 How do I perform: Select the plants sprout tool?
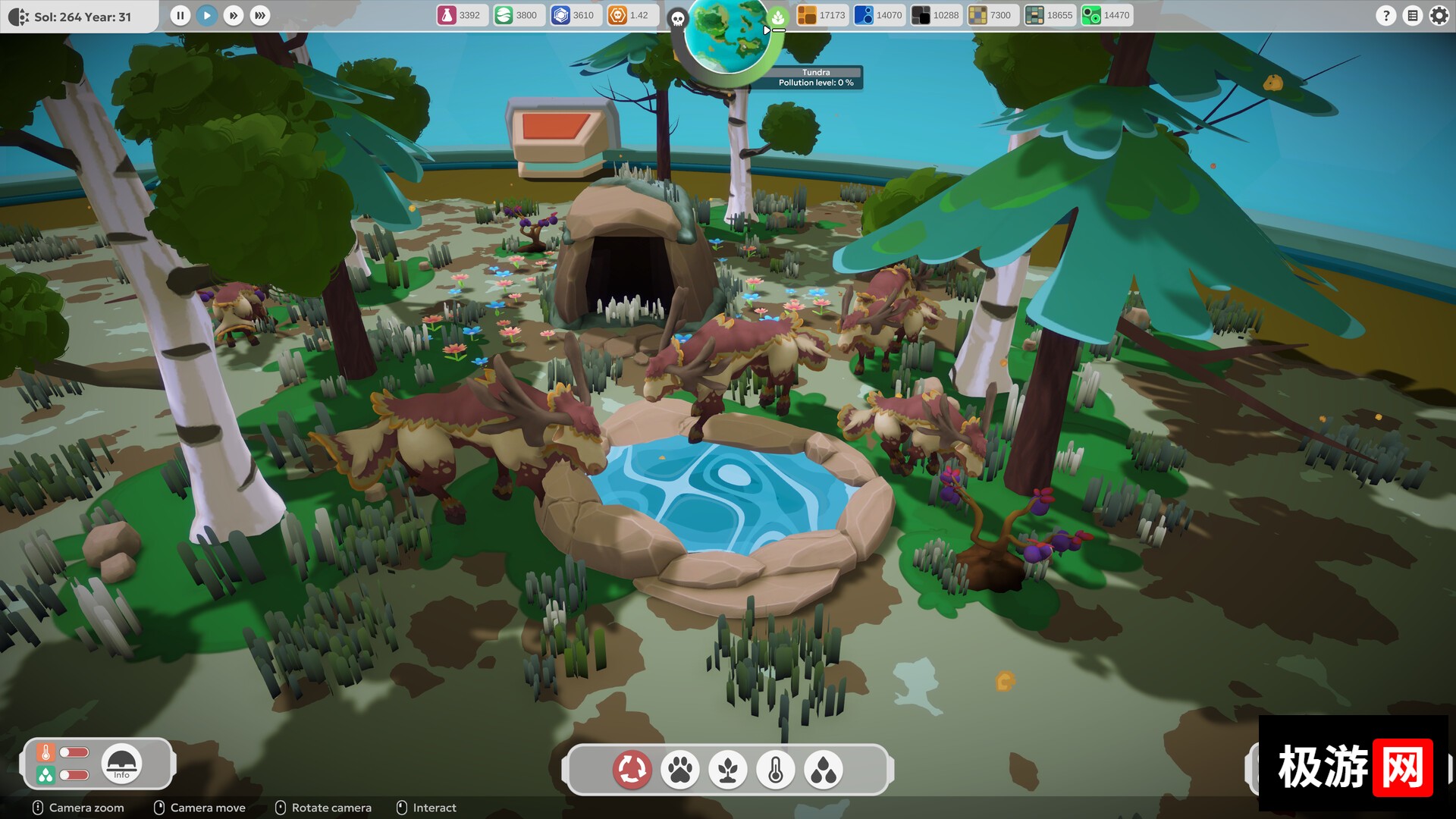point(728,770)
